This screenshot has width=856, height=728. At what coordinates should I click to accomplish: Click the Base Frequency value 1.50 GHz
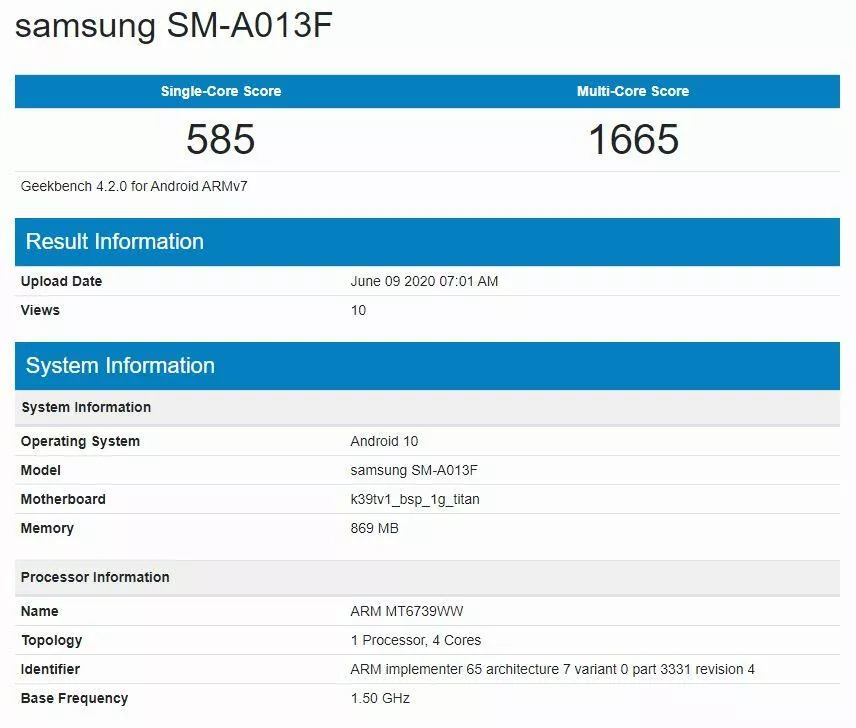coord(380,698)
